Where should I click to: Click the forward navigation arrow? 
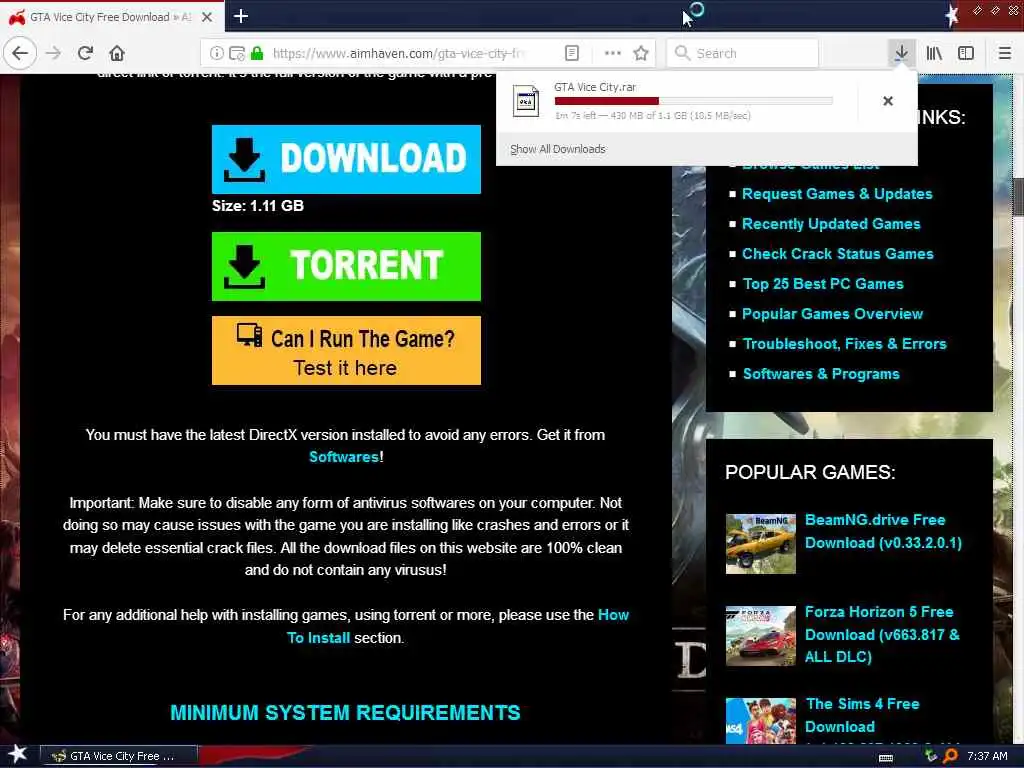(x=54, y=53)
